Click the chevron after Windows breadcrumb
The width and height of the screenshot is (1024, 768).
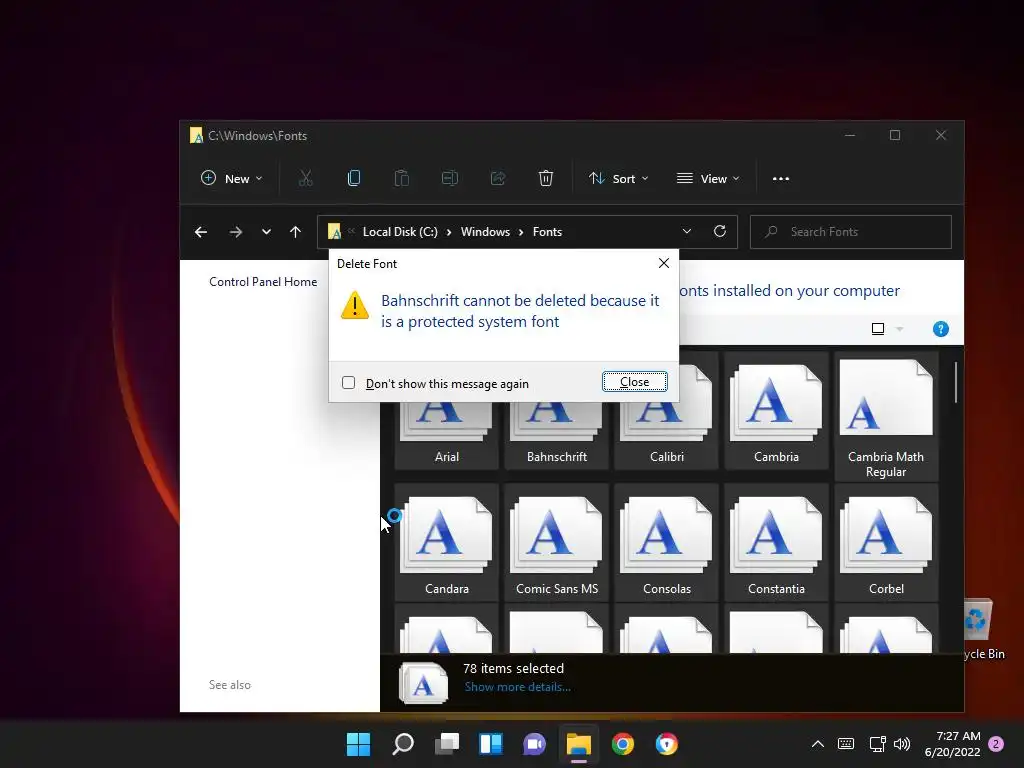[521, 232]
